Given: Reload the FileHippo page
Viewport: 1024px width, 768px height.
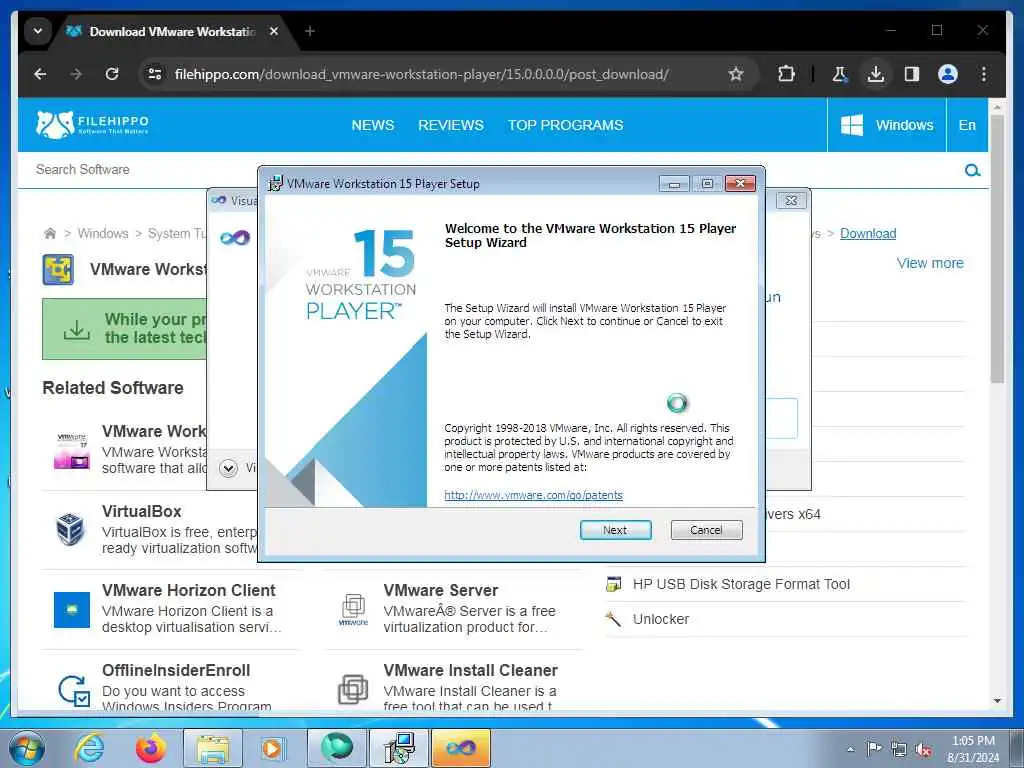Looking at the screenshot, I should (112, 74).
